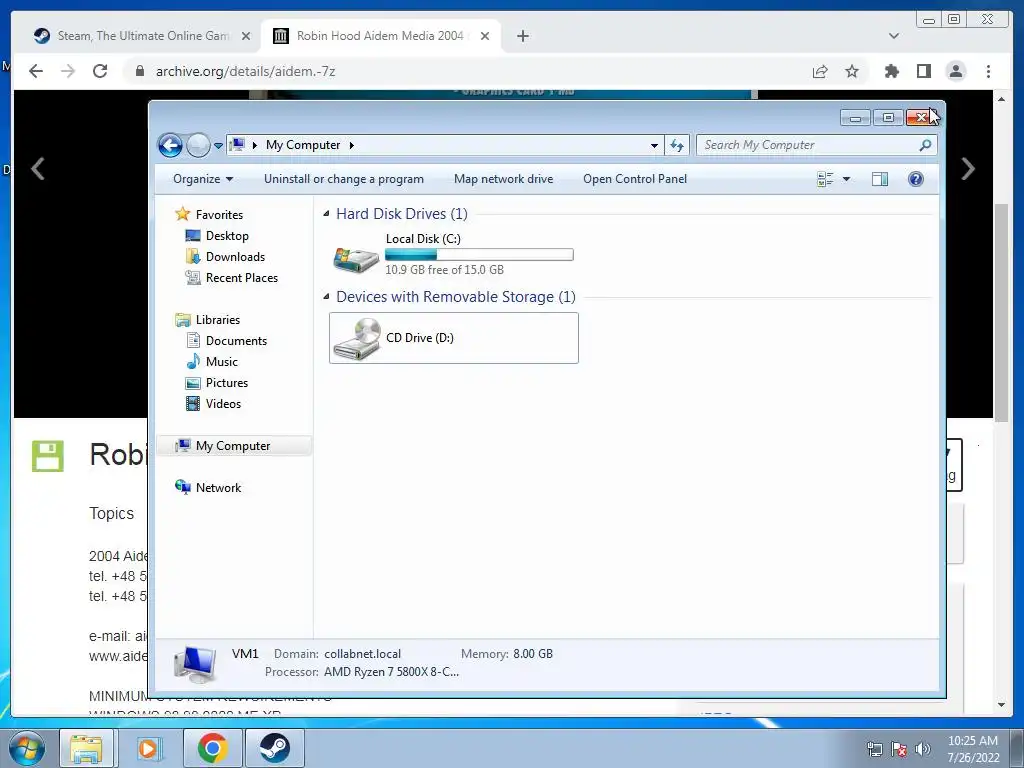This screenshot has width=1024, height=768.
Task: Click Open Control Panel
Action: (x=635, y=179)
